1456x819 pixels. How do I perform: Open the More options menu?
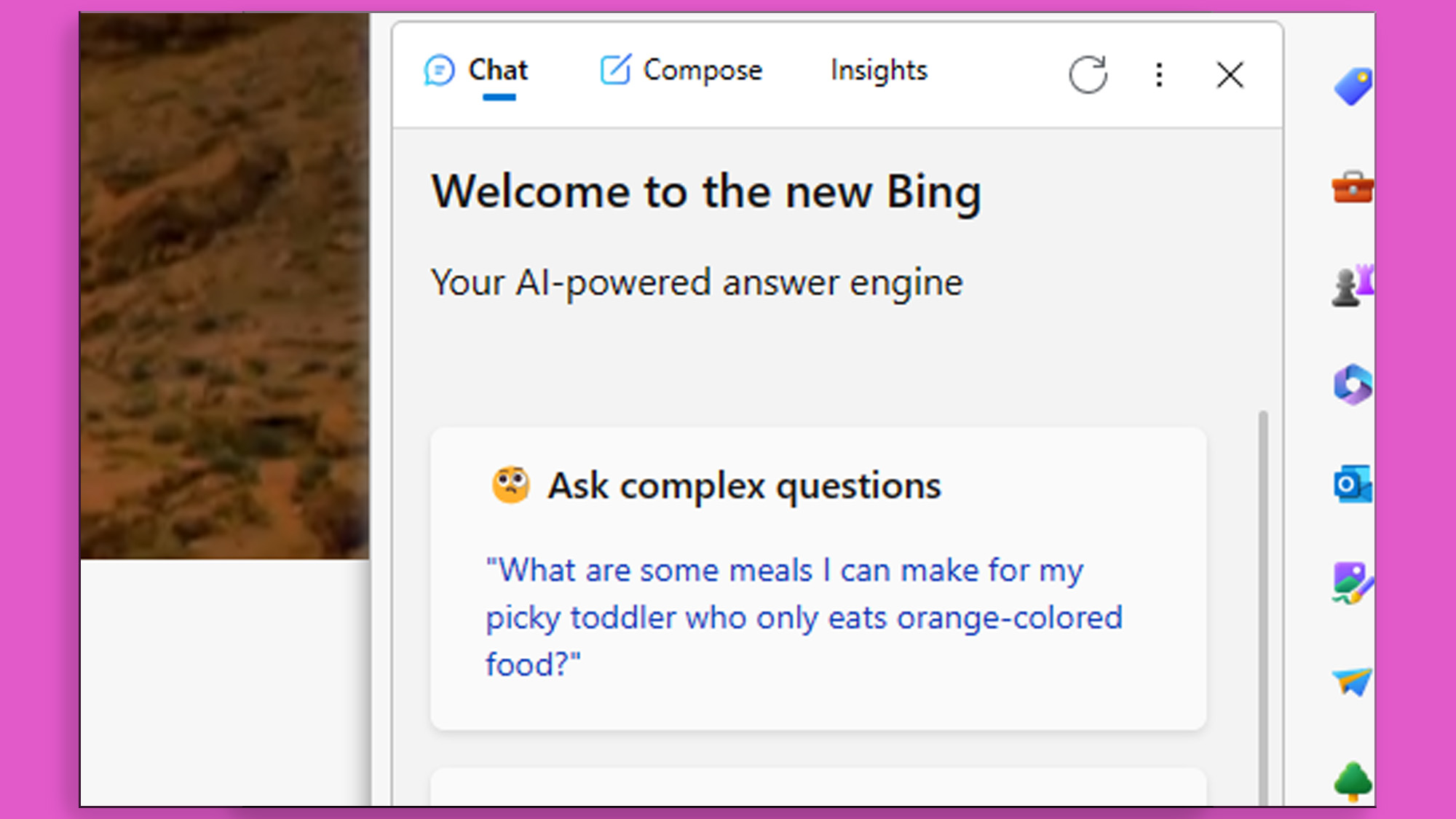coord(1158,74)
